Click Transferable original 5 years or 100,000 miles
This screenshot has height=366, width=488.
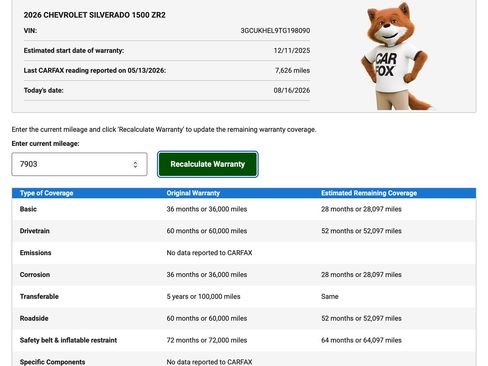(x=203, y=296)
